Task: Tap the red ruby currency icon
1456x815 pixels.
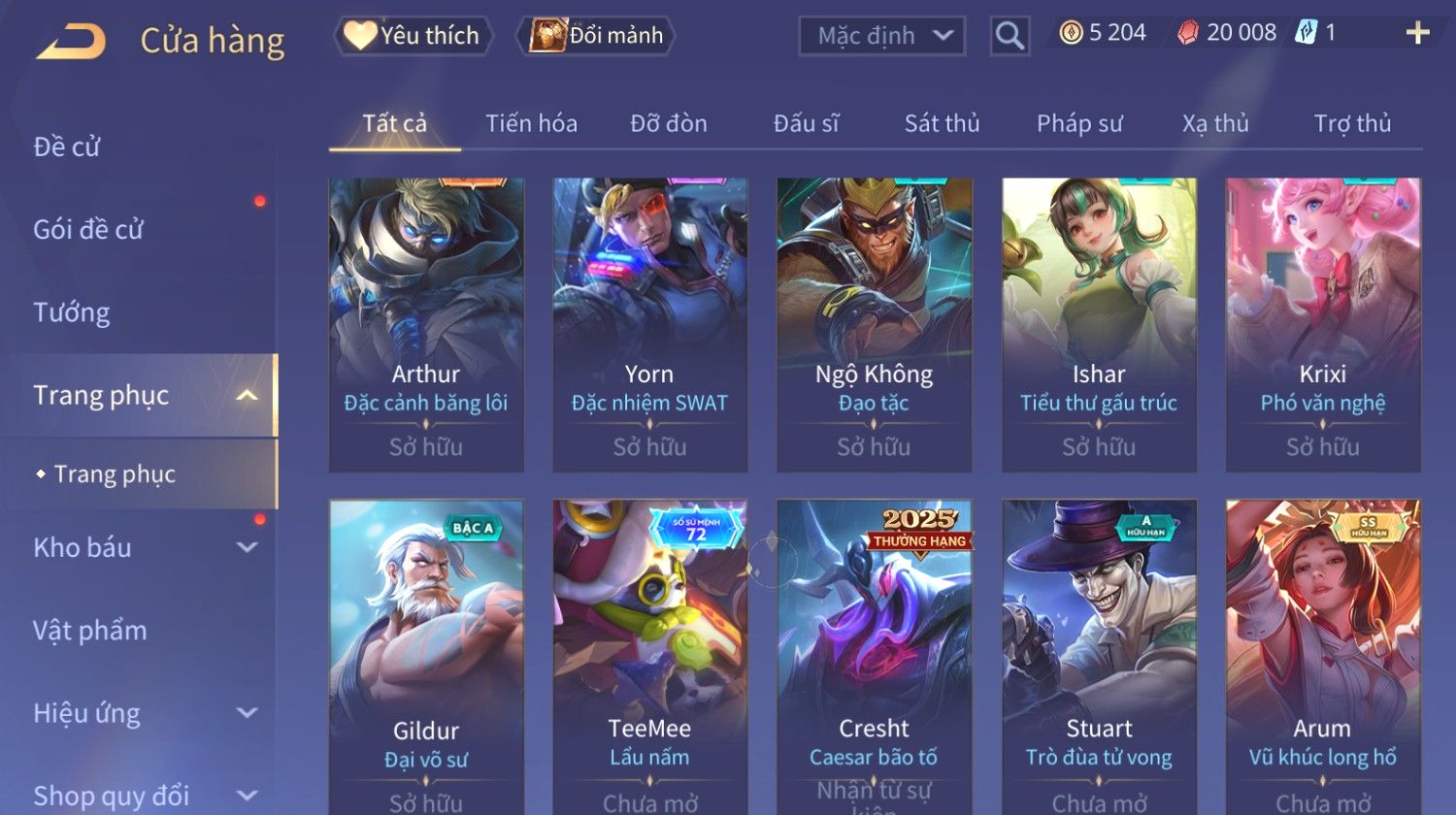Action: click(1188, 33)
